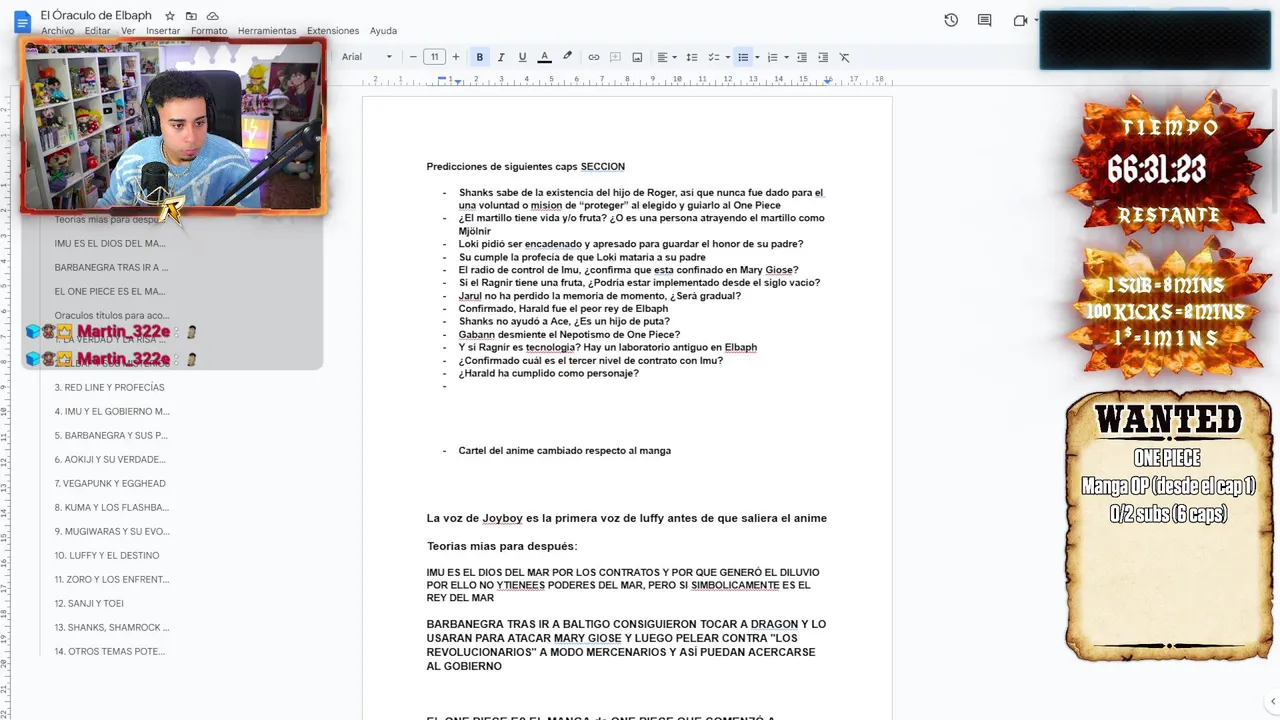1280x720 pixels.
Task: Click bullet 'Confirmado, Harald fue el peor rey de Elbaph'
Action: (x=563, y=308)
